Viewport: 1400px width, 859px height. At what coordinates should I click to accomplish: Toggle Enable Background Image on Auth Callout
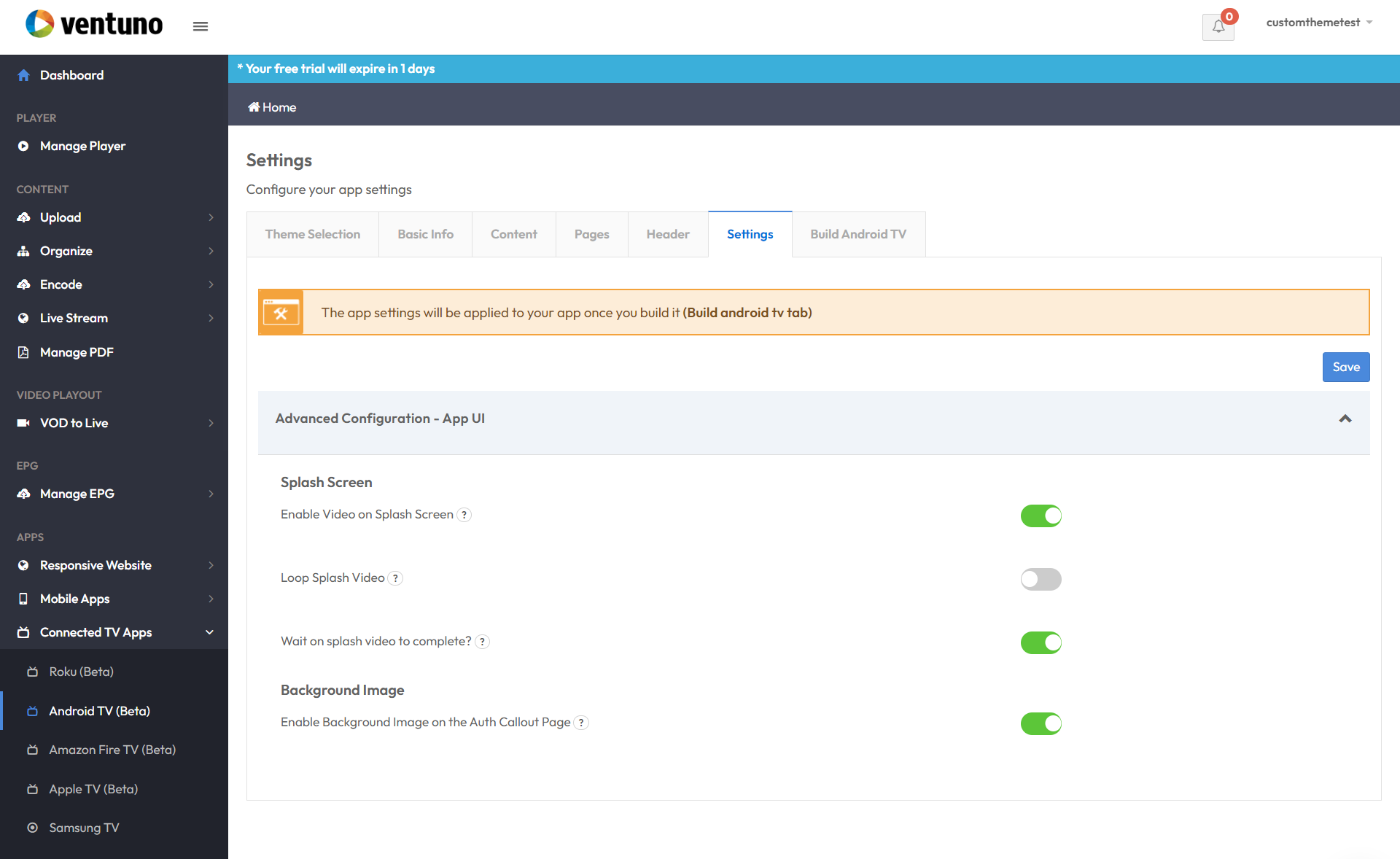tap(1040, 723)
